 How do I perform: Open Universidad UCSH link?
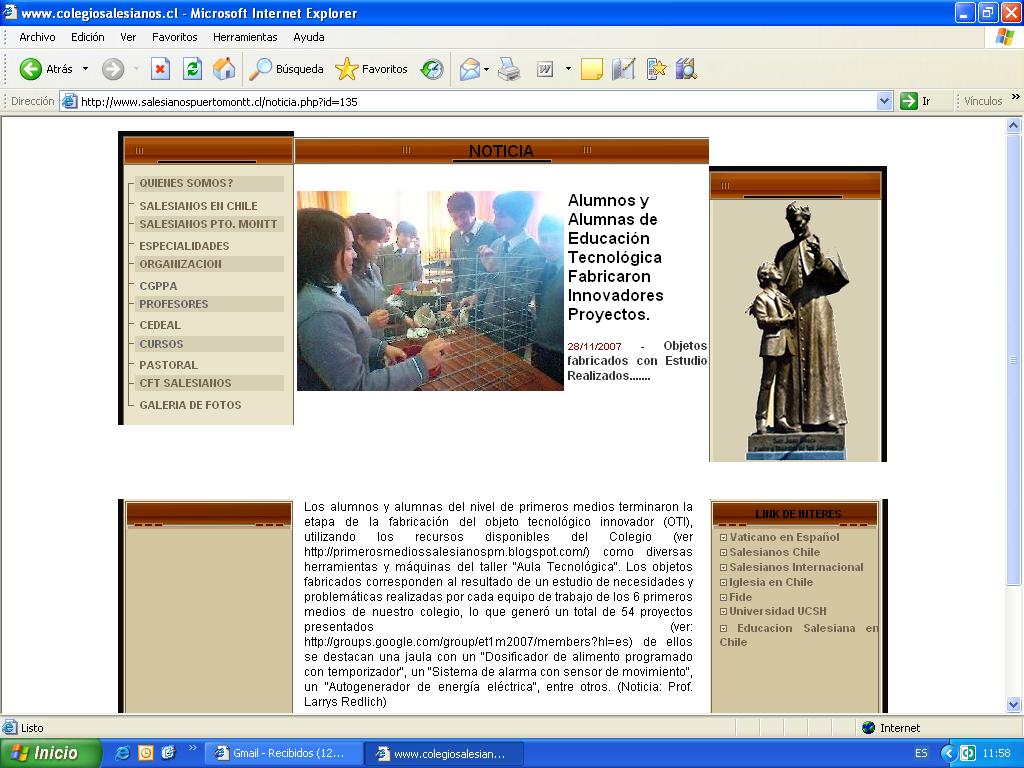point(778,611)
